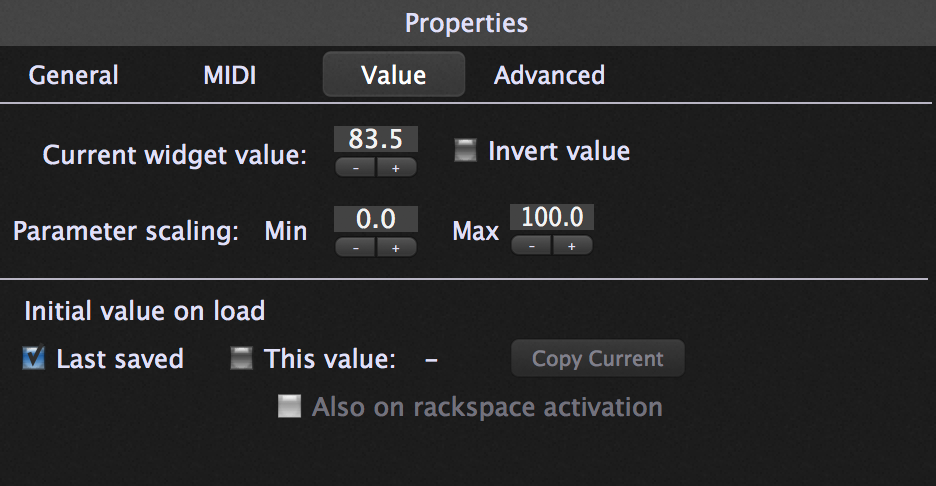Enable the Invert value checkbox
Screen dimensions: 936x486
point(466,150)
